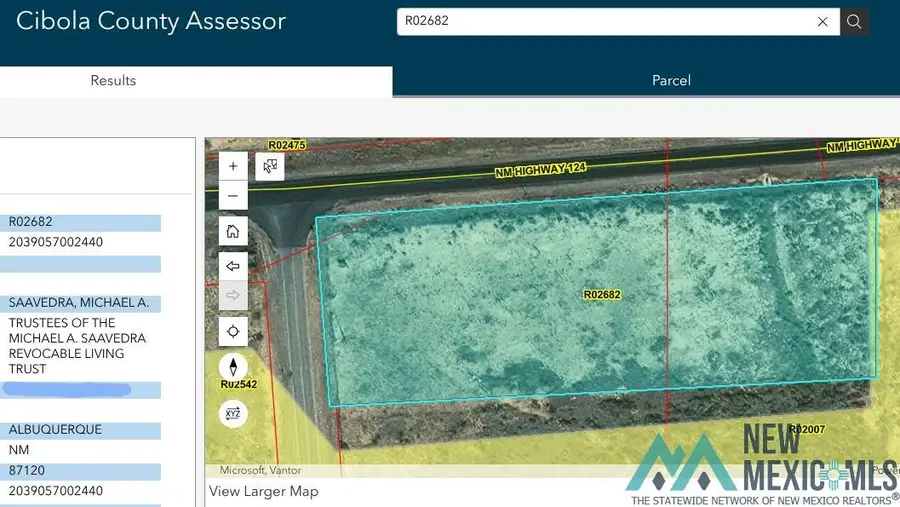Click the R02682 account number row

pos(31,222)
